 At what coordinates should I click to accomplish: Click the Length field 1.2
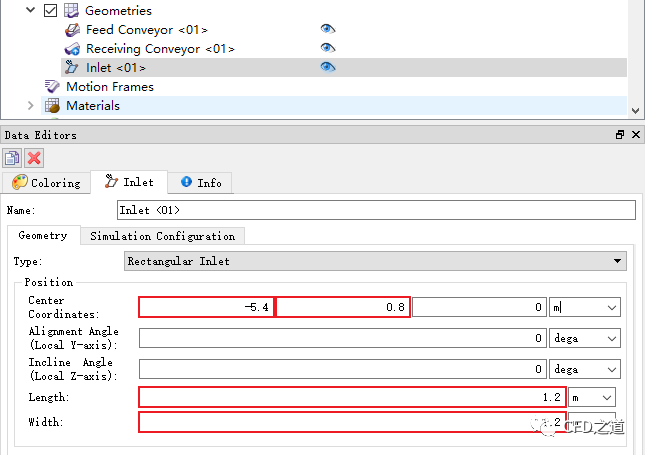pos(352,397)
